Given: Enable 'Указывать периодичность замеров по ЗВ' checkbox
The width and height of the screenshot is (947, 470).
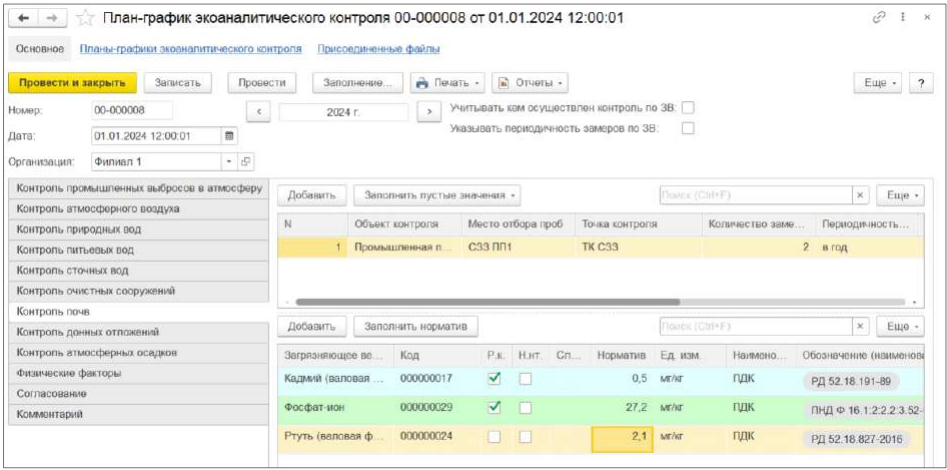Looking at the screenshot, I should pyautogui.click(x=687, y=128).
